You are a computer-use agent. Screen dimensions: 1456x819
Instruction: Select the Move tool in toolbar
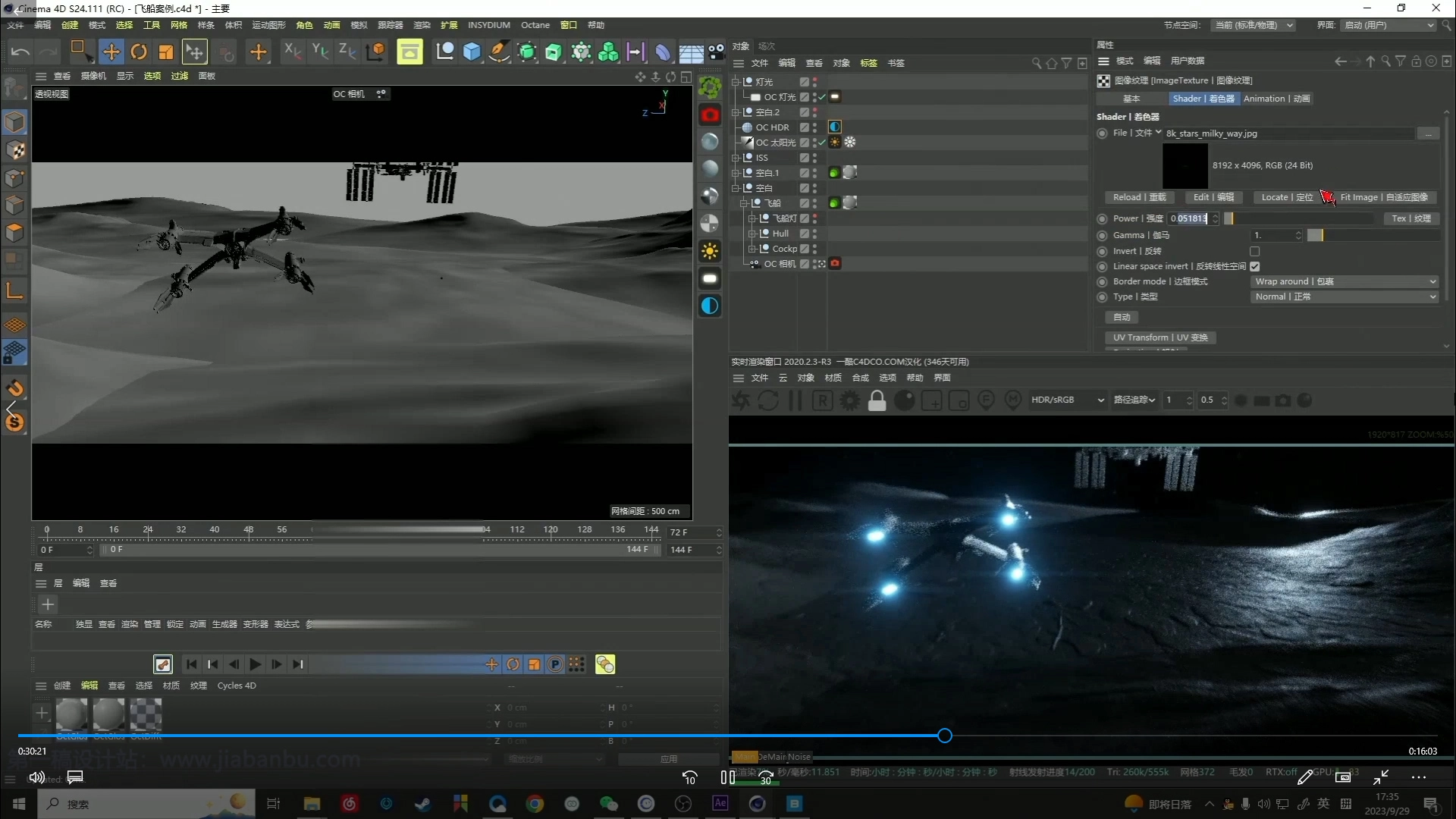(111, 52)
